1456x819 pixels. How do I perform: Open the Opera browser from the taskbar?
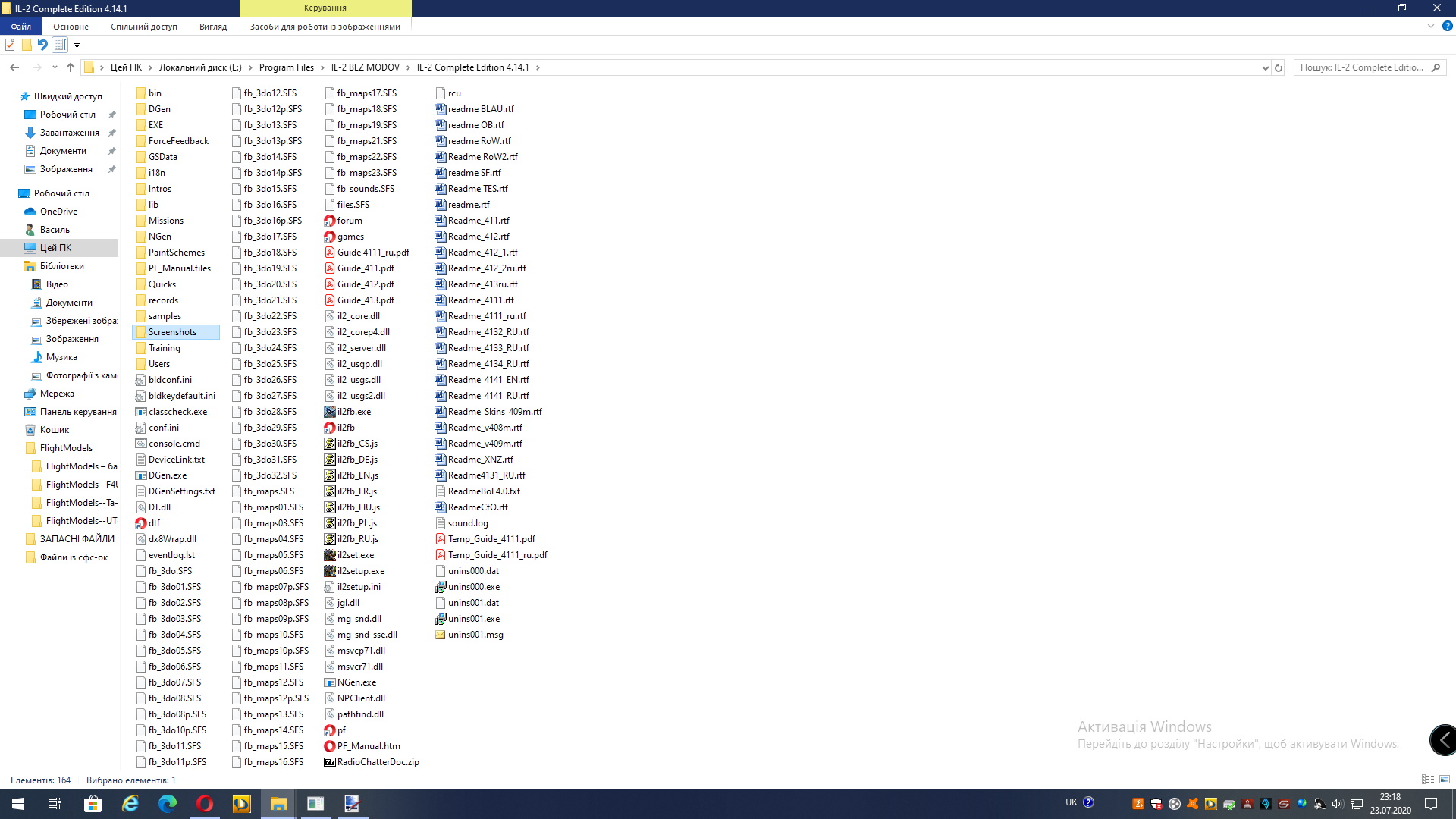[204, 803]
